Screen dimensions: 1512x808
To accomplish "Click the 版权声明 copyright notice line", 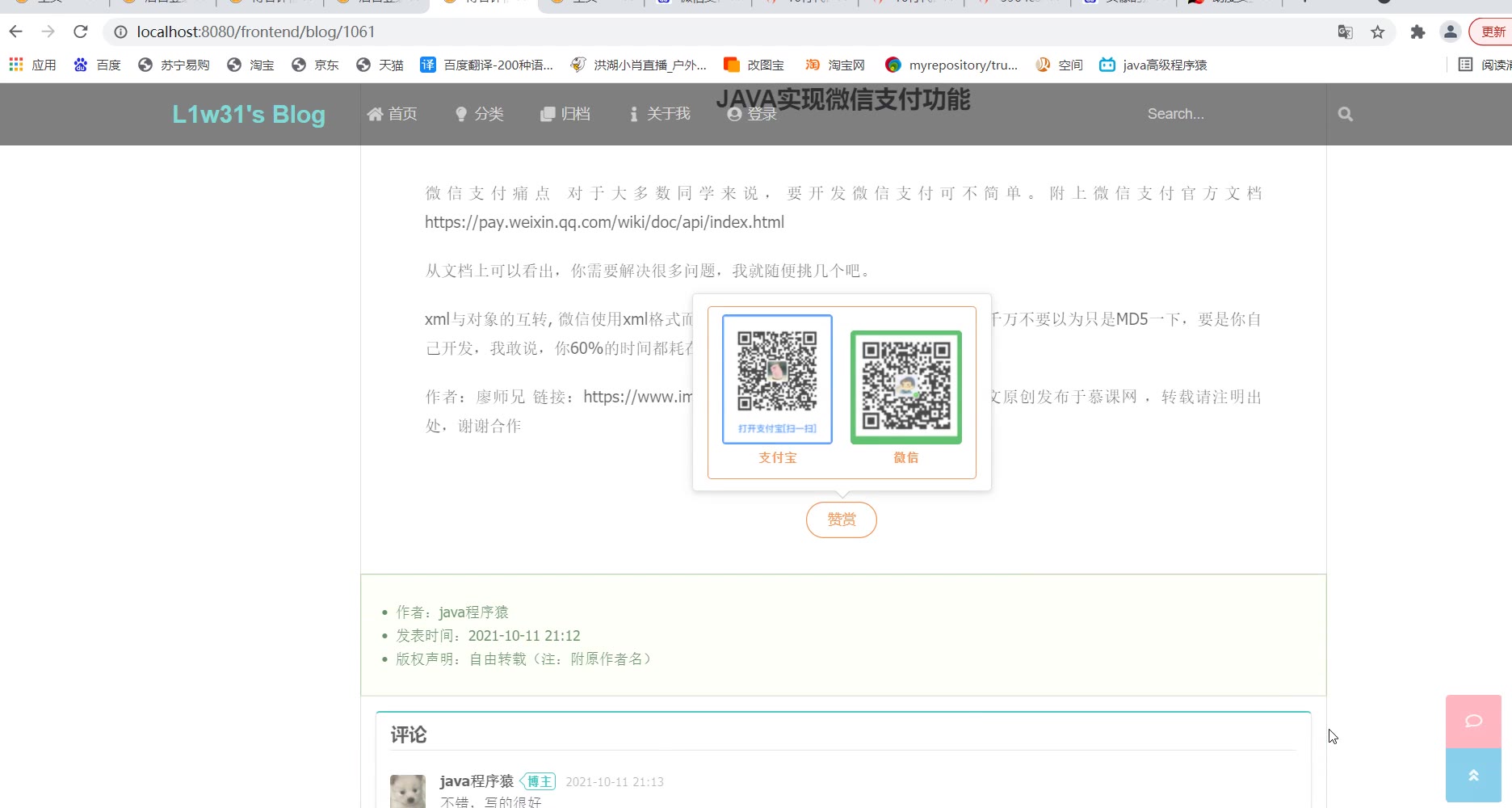I will [526, 659].
